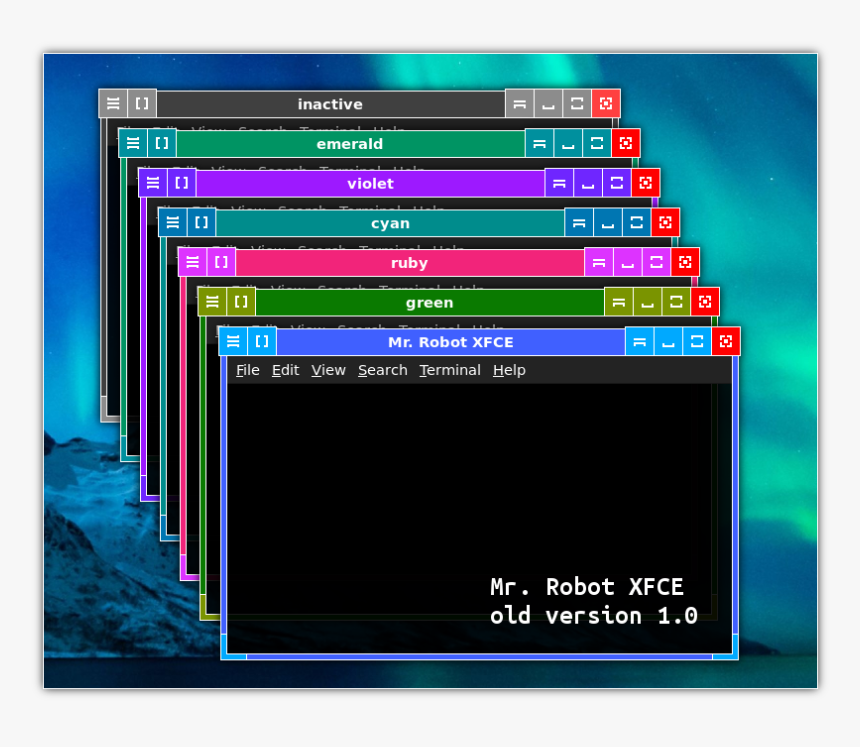Viewport: 860px width, 747px height.
Task: Click the "Mr. Robot XFCE" title bar text
Action: click(x=451, y=342)
